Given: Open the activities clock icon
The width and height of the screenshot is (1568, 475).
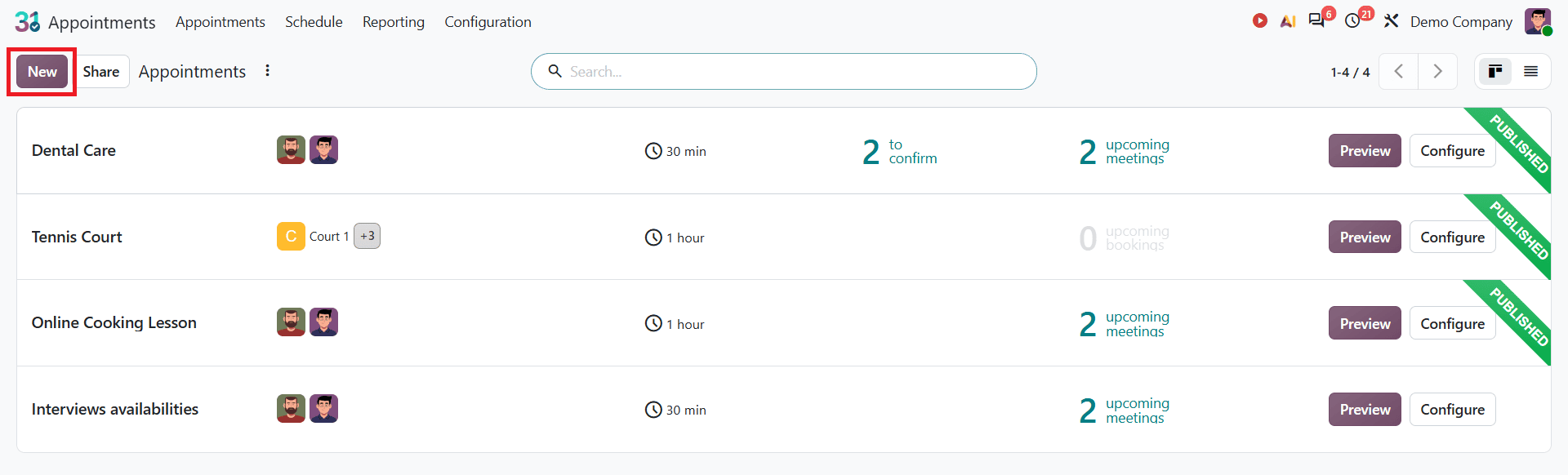Looking at the screenshot, I should 1353,21.
